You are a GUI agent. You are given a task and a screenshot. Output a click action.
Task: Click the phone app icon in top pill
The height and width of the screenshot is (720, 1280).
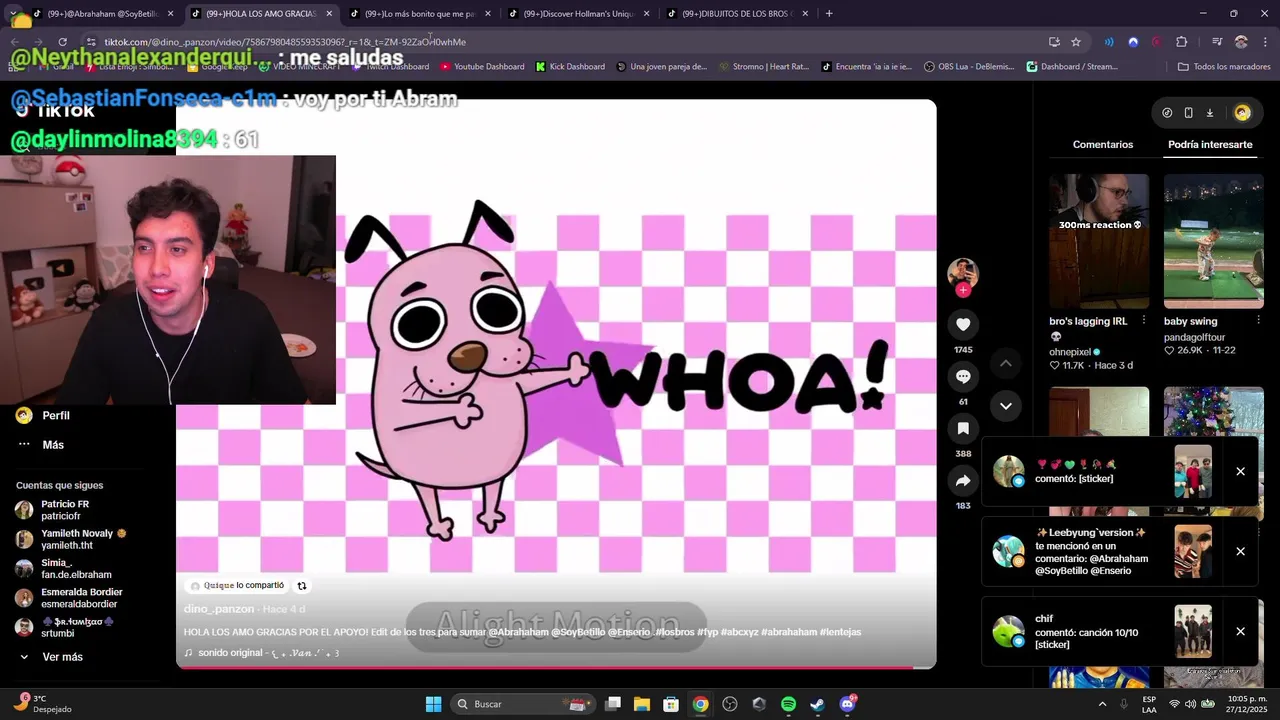[x=1188, y=113]
